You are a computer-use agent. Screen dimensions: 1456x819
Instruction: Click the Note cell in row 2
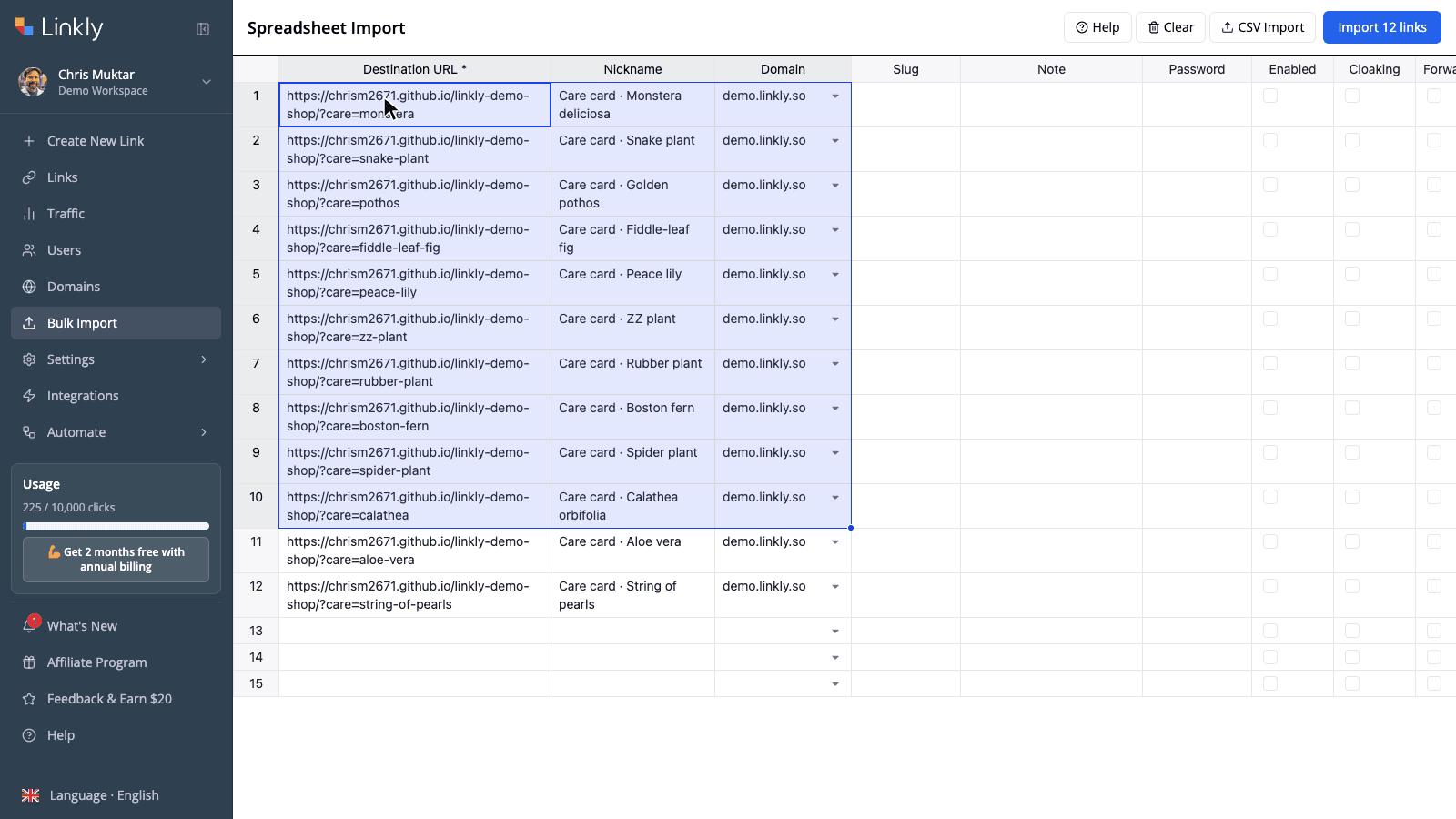tap(1051, 149)
